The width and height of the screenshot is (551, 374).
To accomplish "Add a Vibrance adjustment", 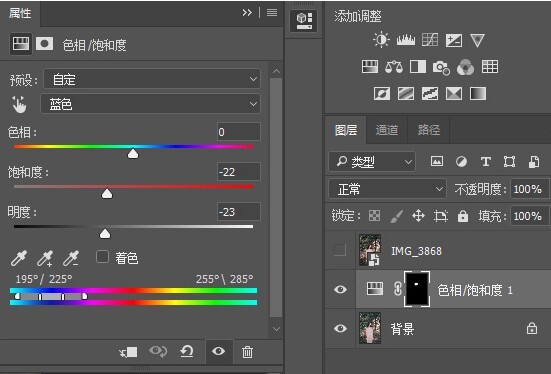I will coord(477,40).
